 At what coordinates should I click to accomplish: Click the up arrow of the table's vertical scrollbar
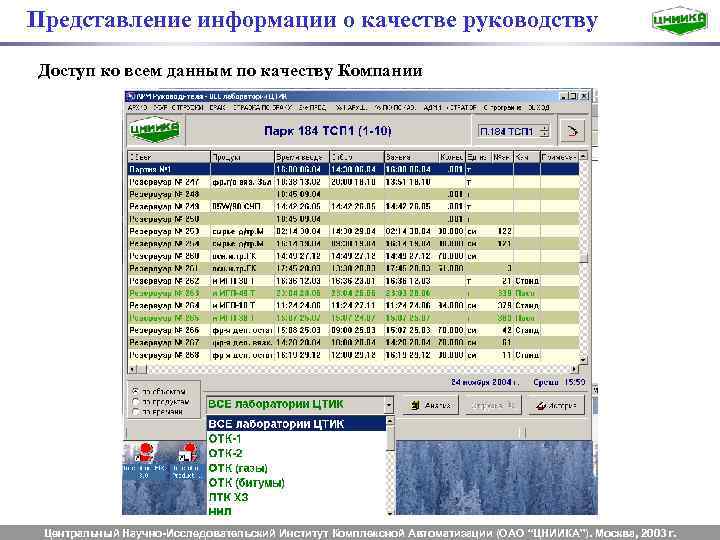coord(583,156)
